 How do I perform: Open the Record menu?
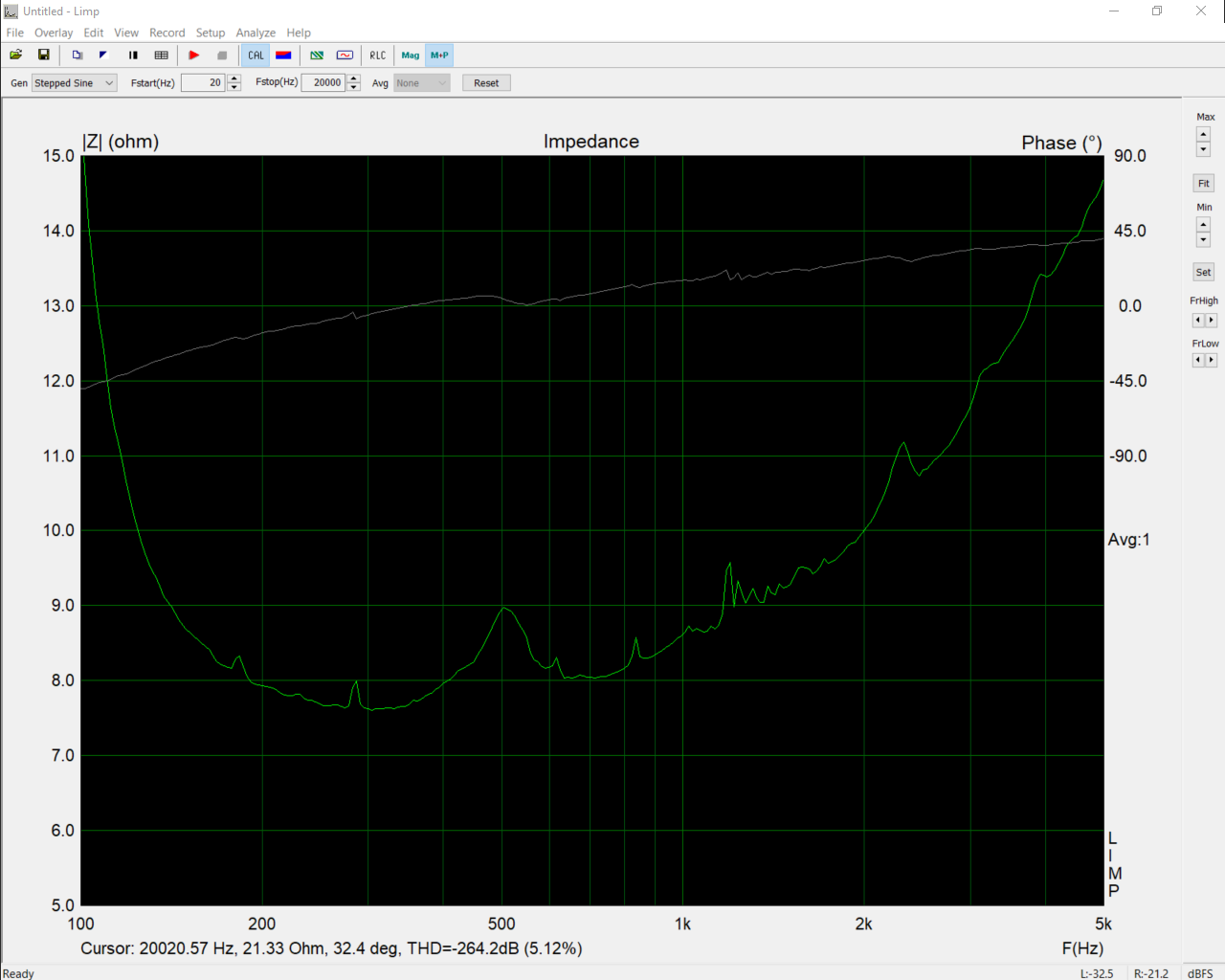click(167, 33)
